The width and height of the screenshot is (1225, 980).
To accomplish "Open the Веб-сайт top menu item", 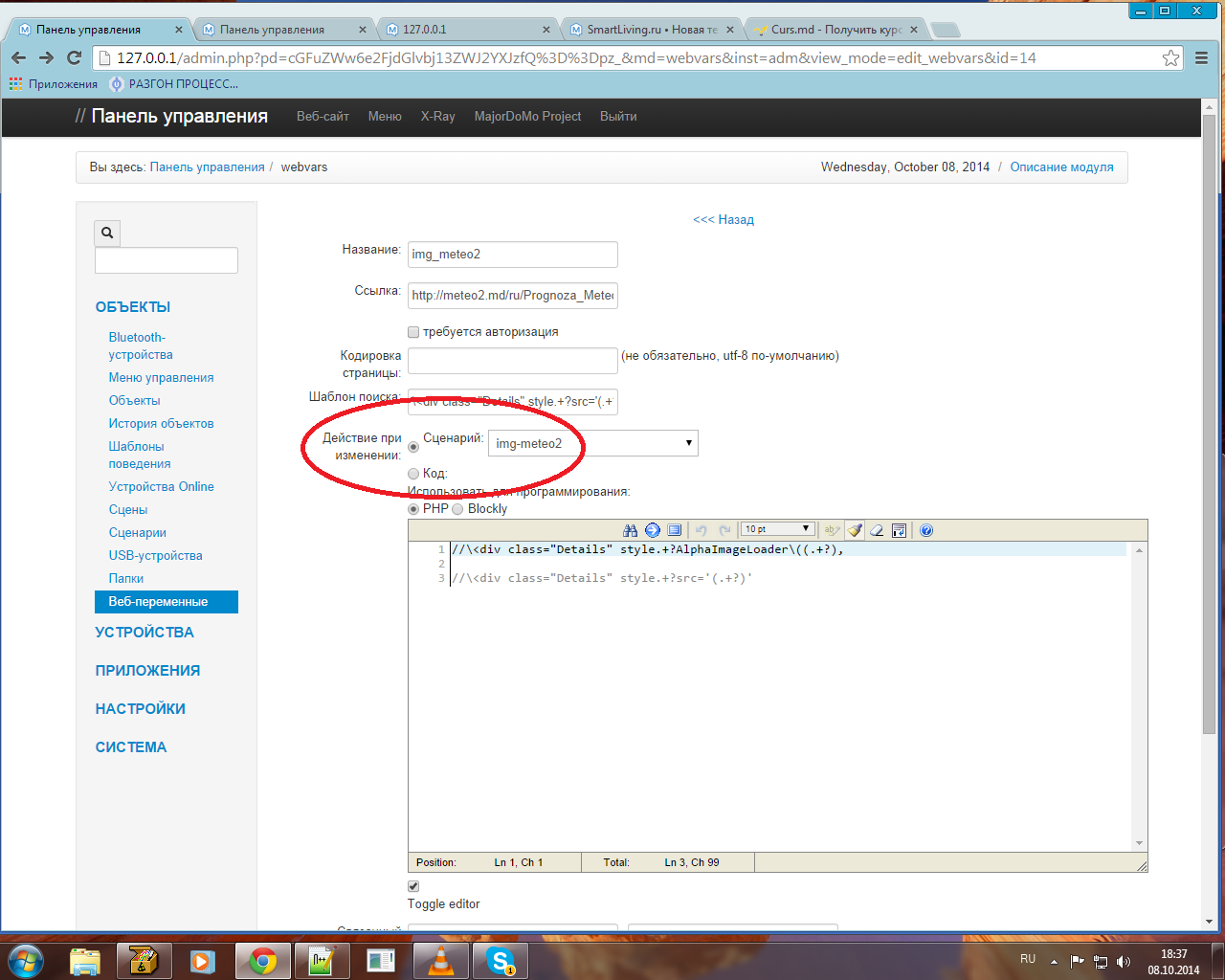I will tap(323, 117).
